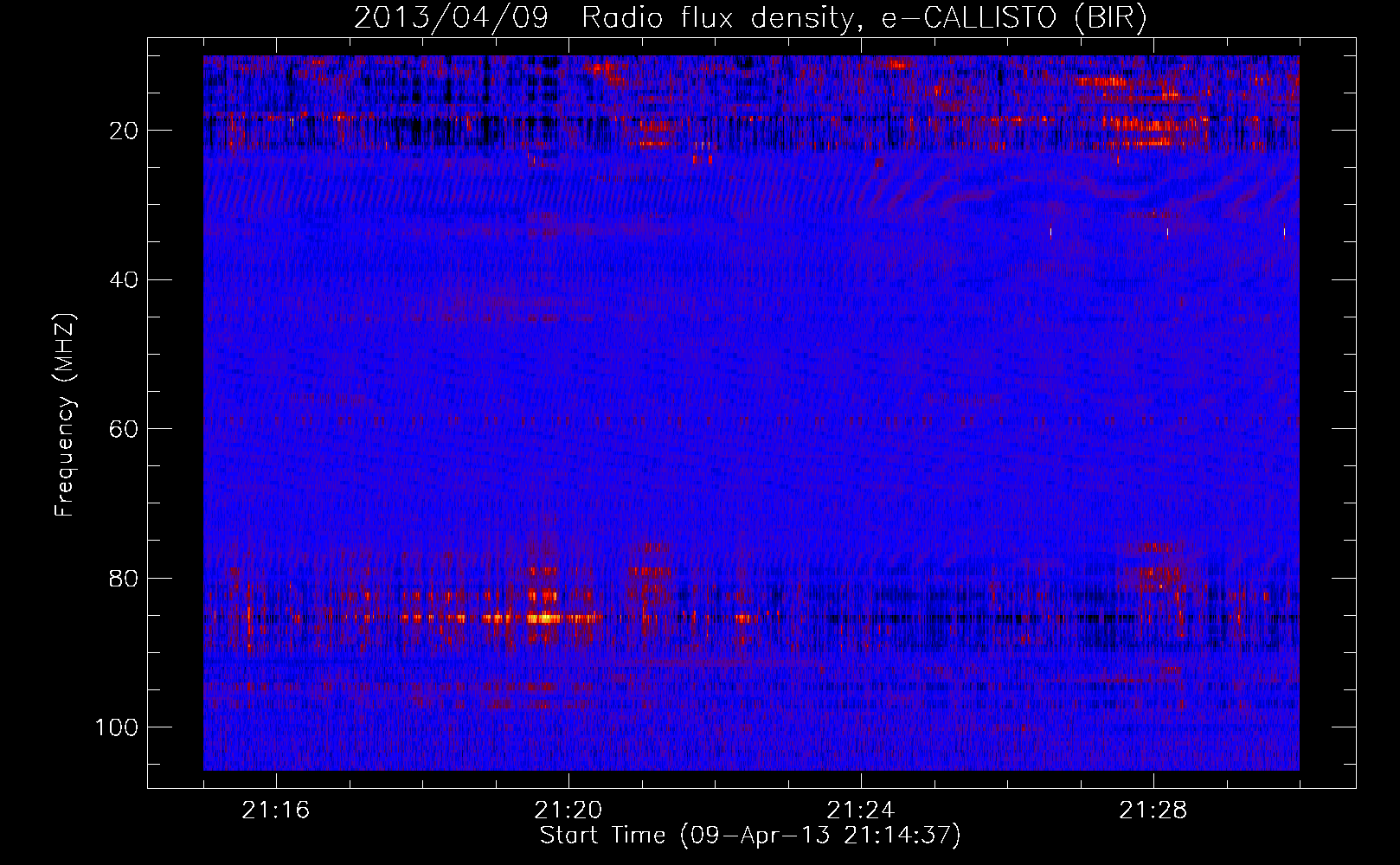Click the 60 MHz frequency tick label

coord(125,429)
